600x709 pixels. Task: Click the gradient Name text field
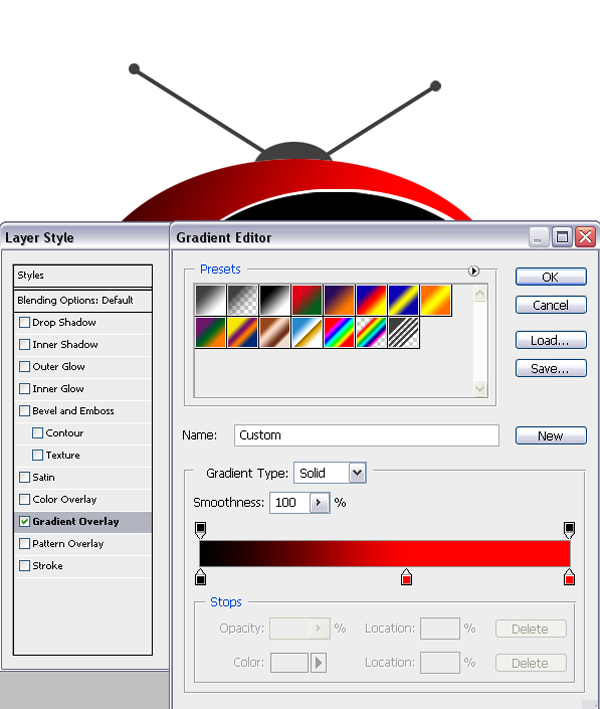point(367,435)
